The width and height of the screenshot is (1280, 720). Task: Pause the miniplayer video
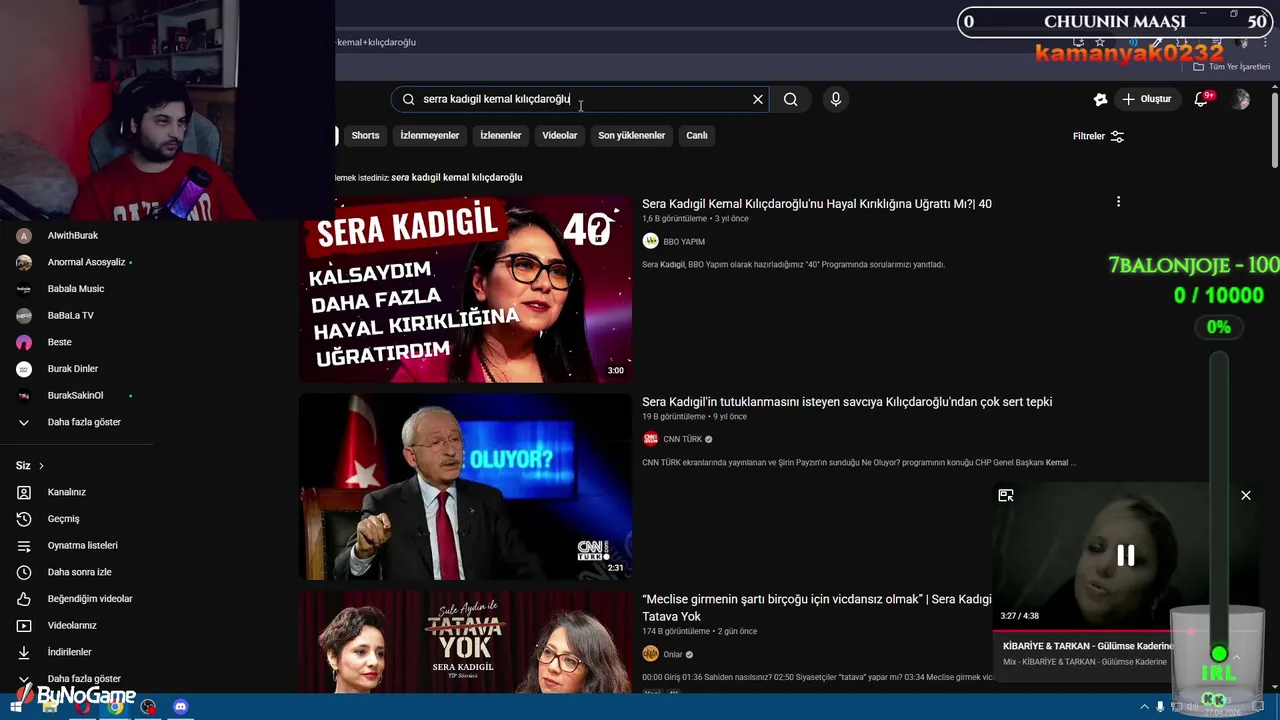click(1126, 555)
